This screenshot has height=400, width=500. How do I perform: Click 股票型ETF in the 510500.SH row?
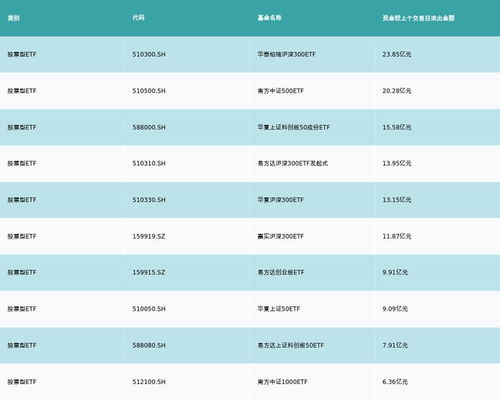[x=22, y=91]
